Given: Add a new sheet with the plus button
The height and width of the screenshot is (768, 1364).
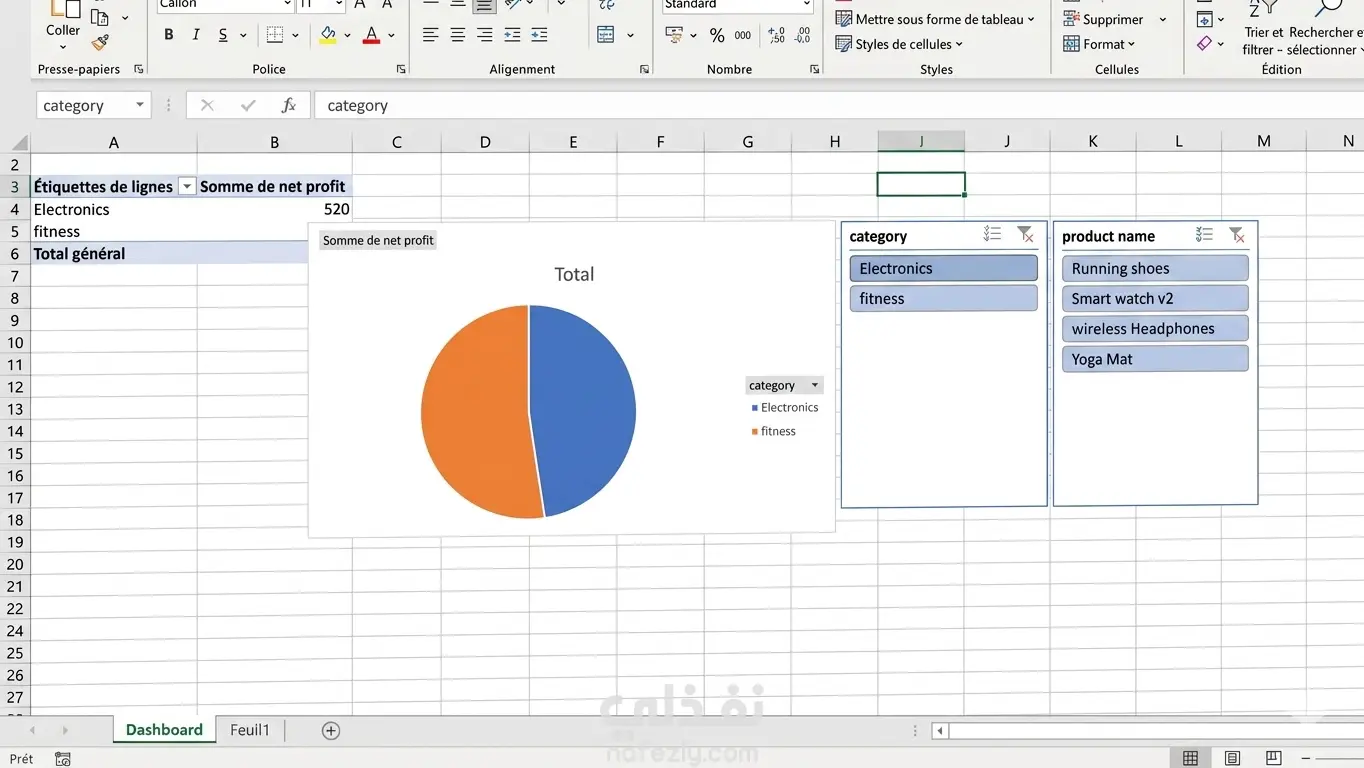Looking at the screenshot, I should [x=331, y=731].
